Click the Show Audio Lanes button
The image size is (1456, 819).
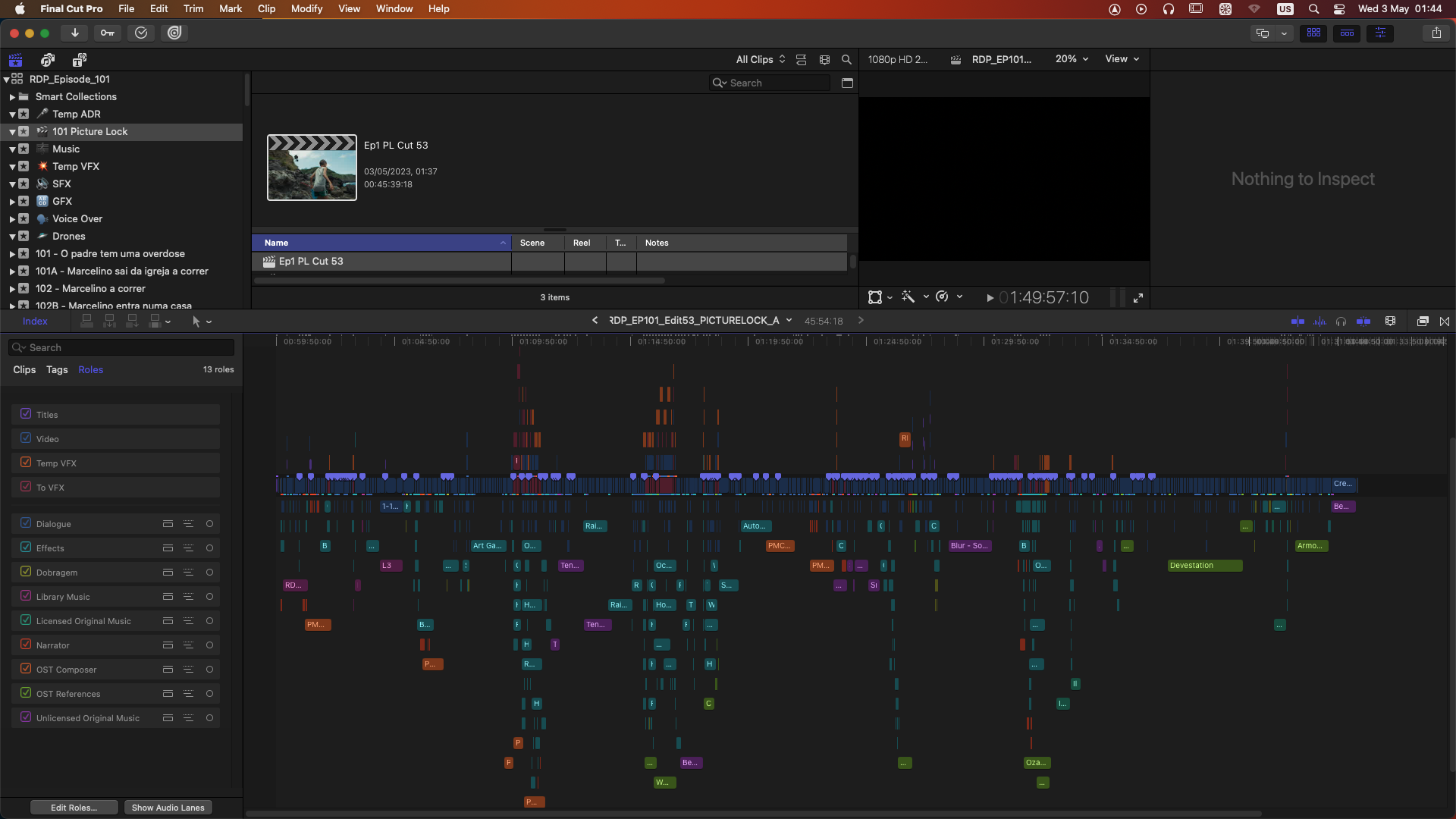coord(168,808)
